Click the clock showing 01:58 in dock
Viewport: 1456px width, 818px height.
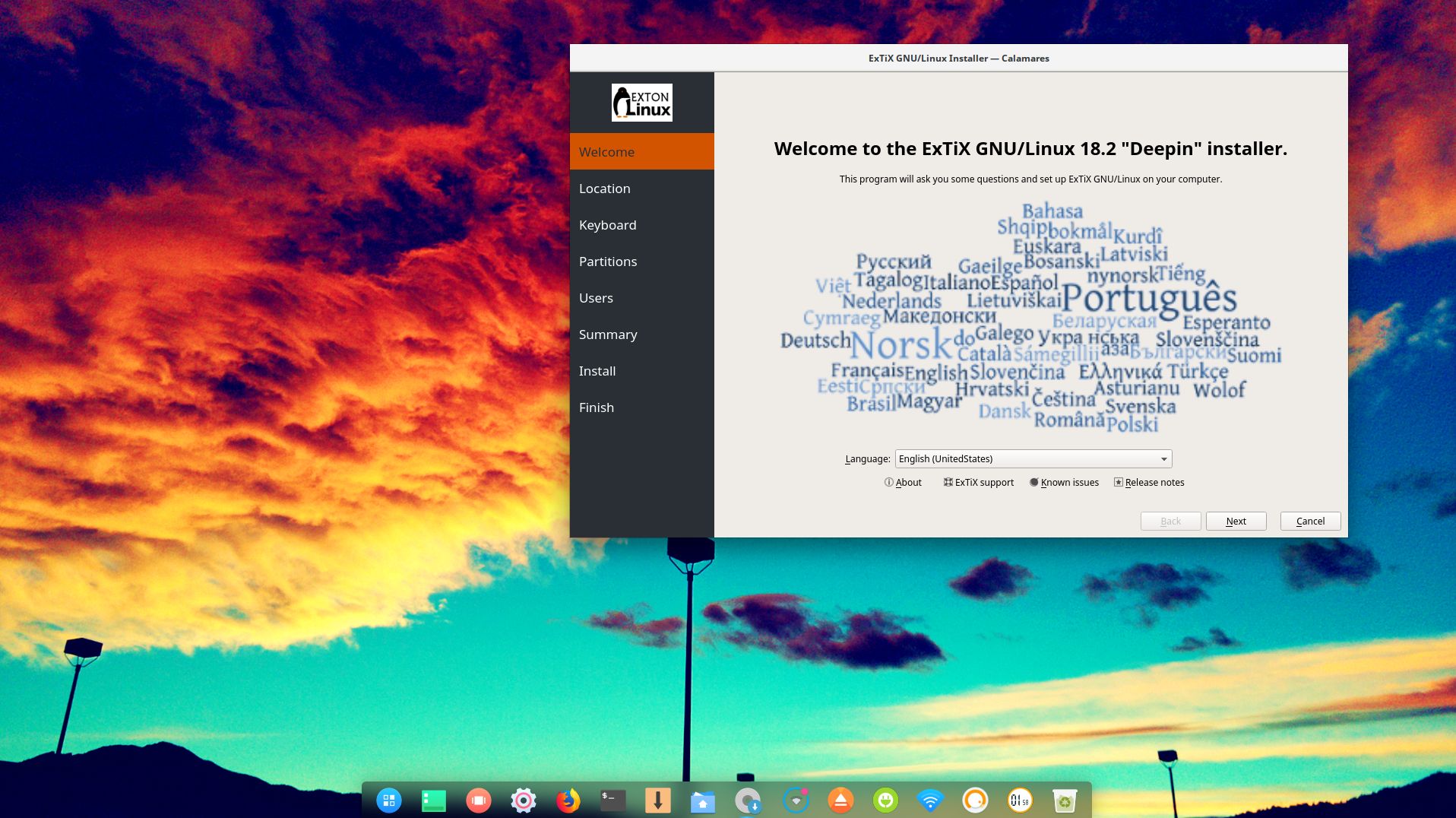tap(1020, 800)
